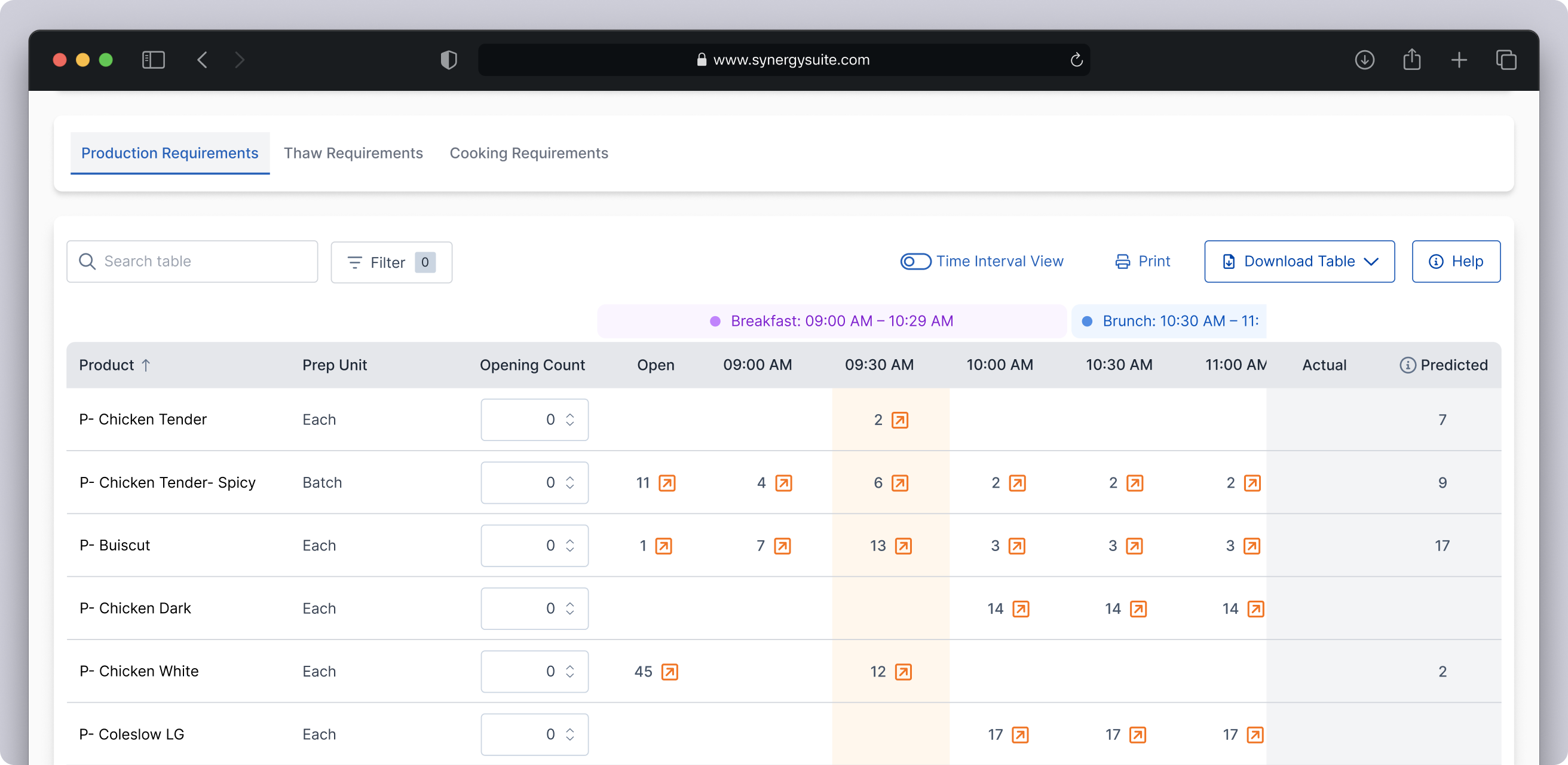Switch to Thaw Requirements tab
The height and width of the screenshot is (765, 1568).
point(353,154)
